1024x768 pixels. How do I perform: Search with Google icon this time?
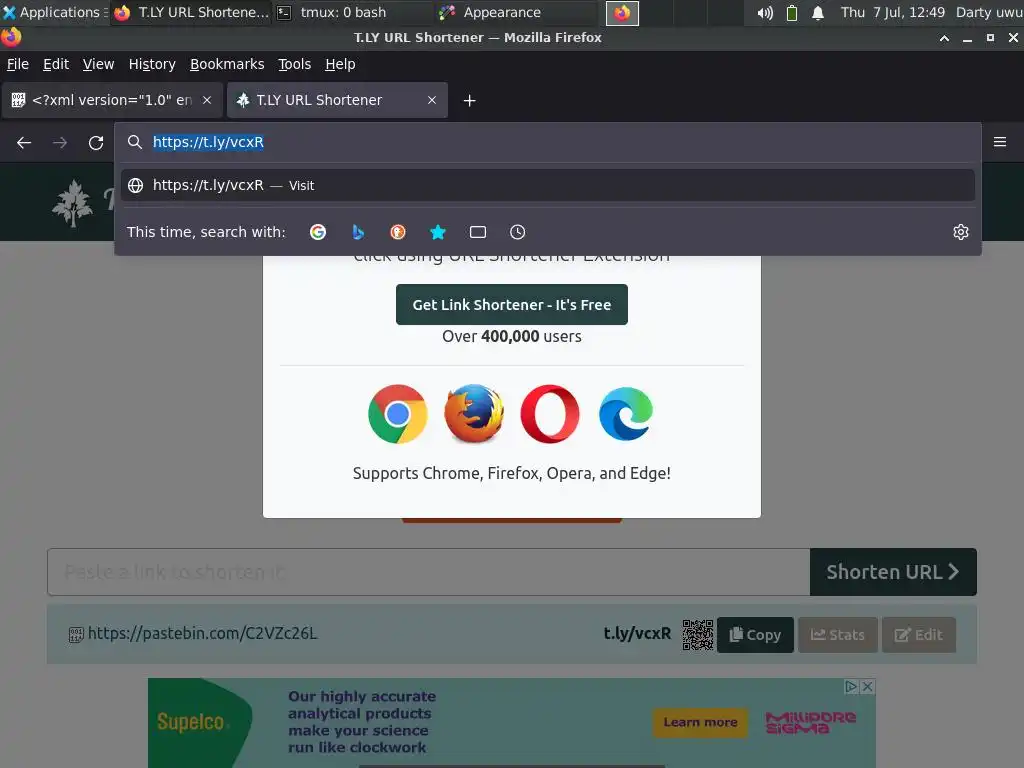[318, 232]
